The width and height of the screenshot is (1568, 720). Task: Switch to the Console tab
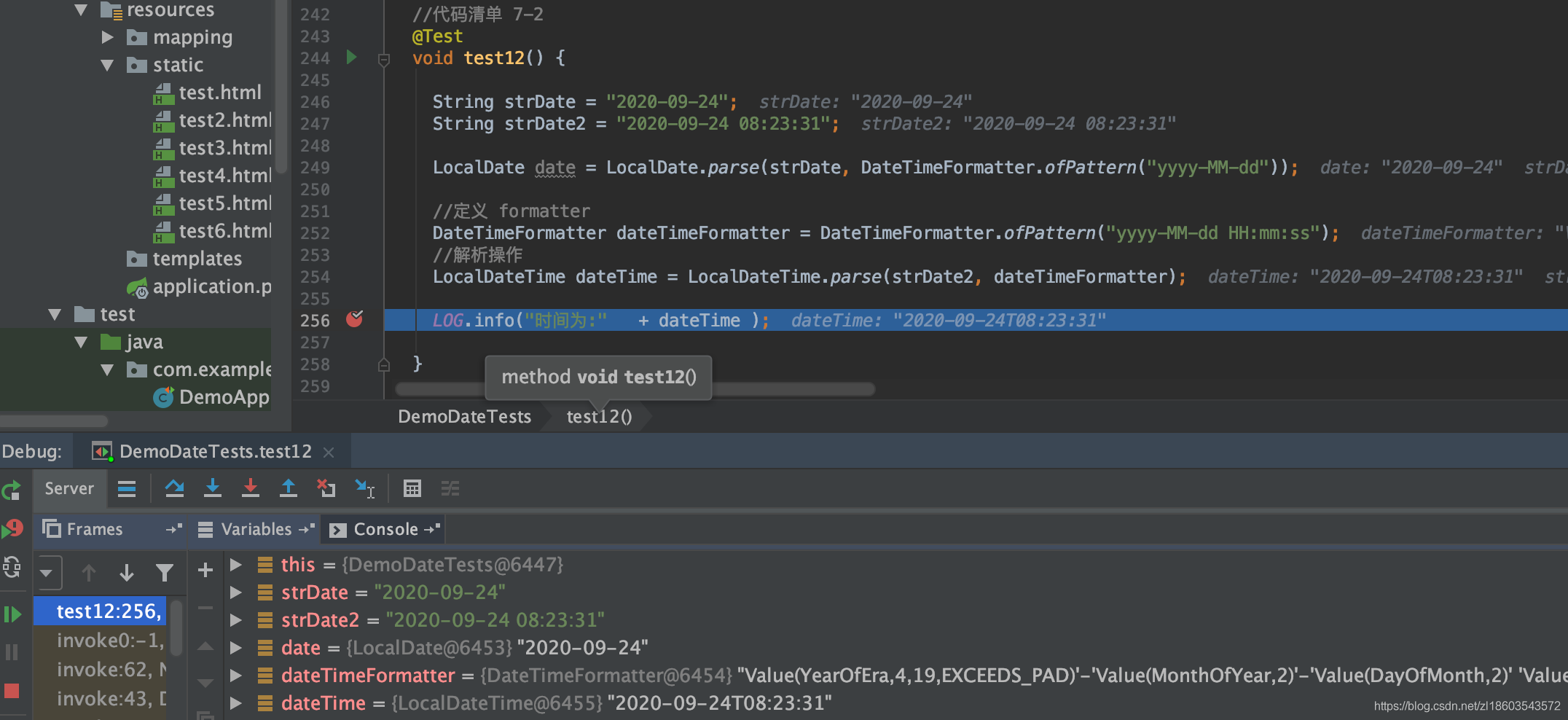pyautogui.click(x=385, y=529)
